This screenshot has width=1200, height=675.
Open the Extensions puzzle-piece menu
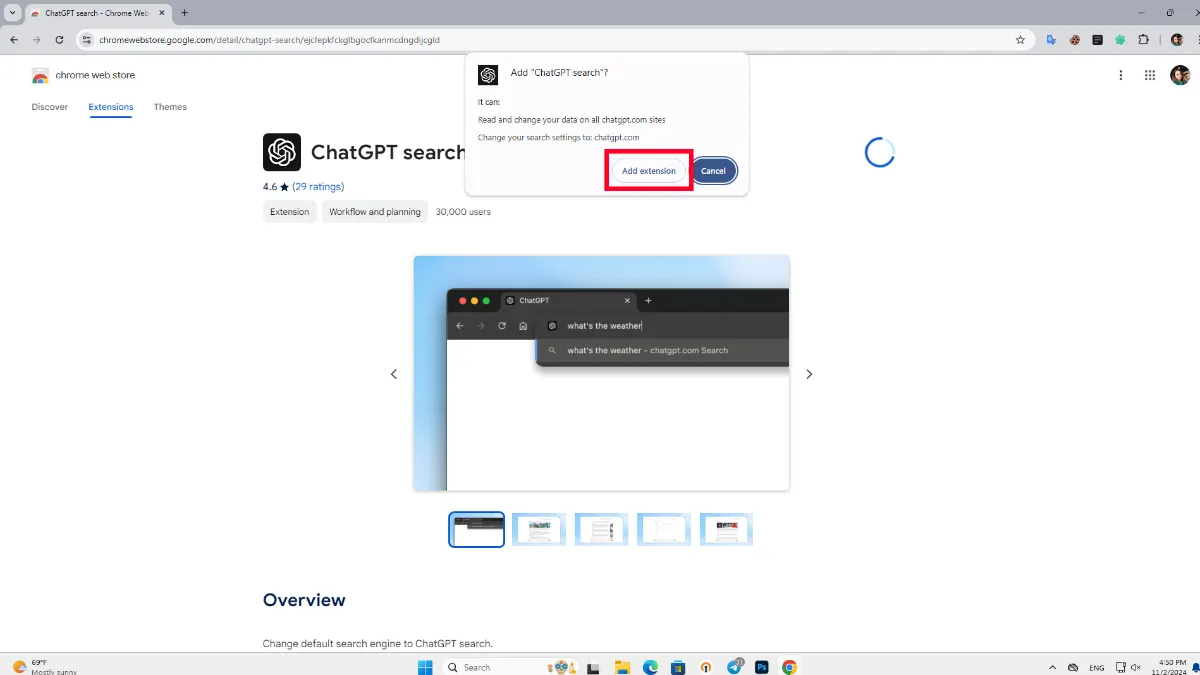click(1144, 40)
